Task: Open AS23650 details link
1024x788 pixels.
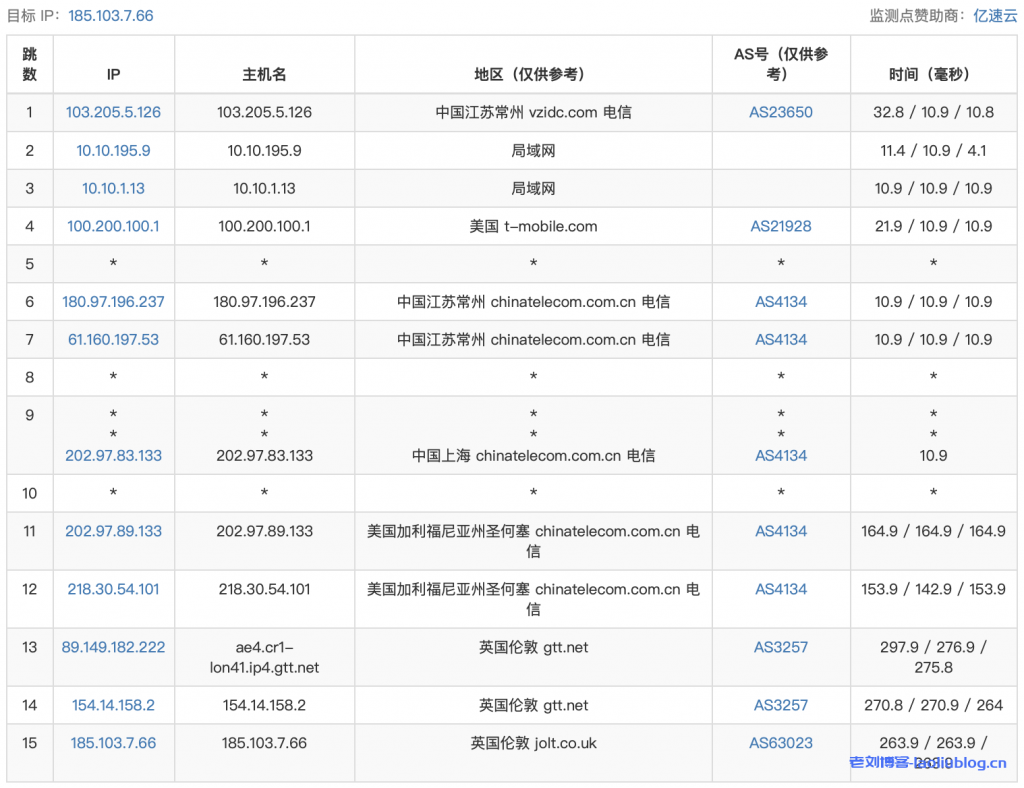Action: (x=781, y=112)
